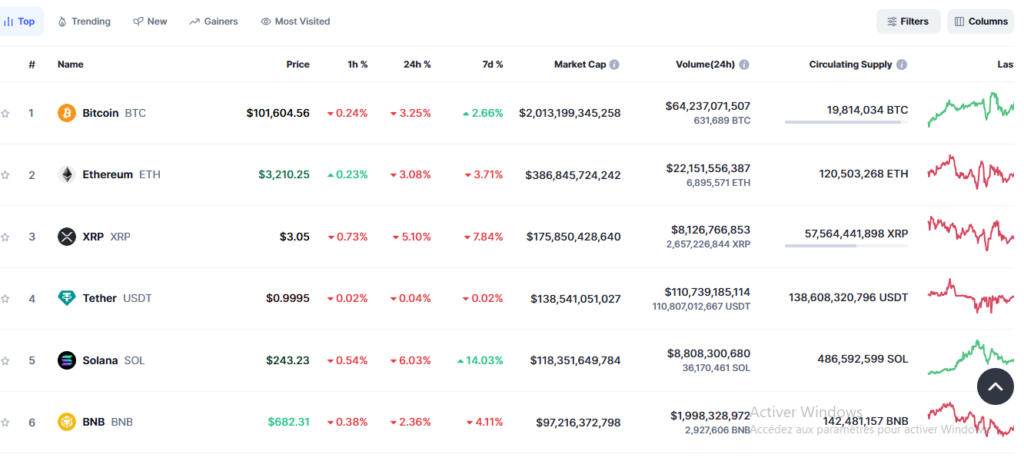
Task: Switch to the Trending tab
Action: pos(84,21)
